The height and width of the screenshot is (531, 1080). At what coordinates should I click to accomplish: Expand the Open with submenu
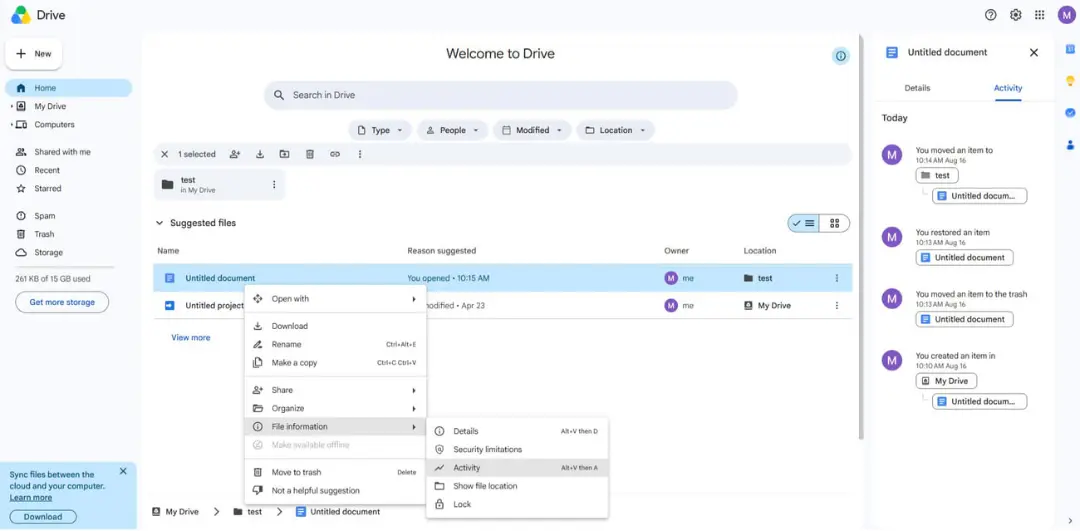[x=335, y=299]
